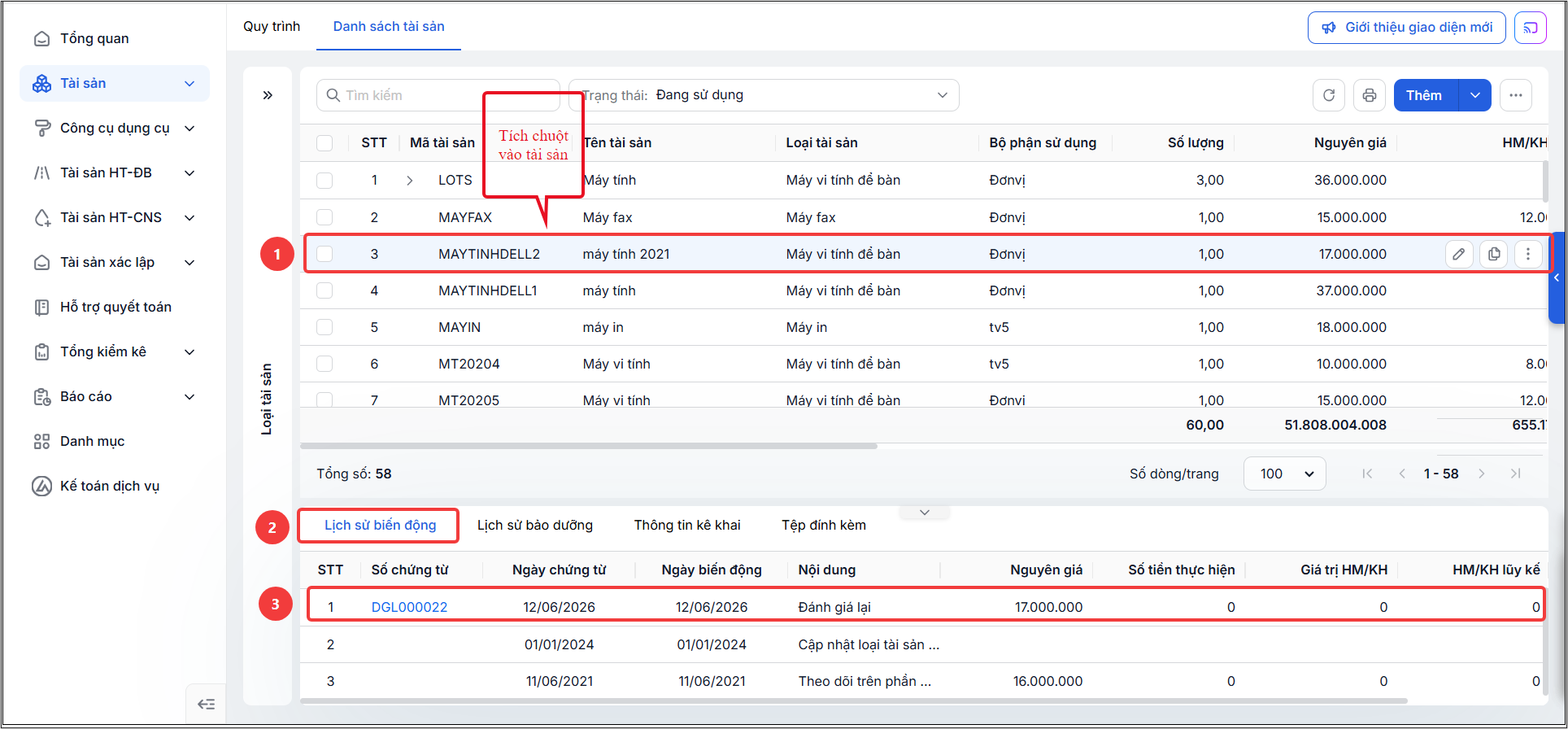The width and height of the screenshot is (1568, 729).
Task: Select Danh sách tài sản tab
Action: point(389,27)
